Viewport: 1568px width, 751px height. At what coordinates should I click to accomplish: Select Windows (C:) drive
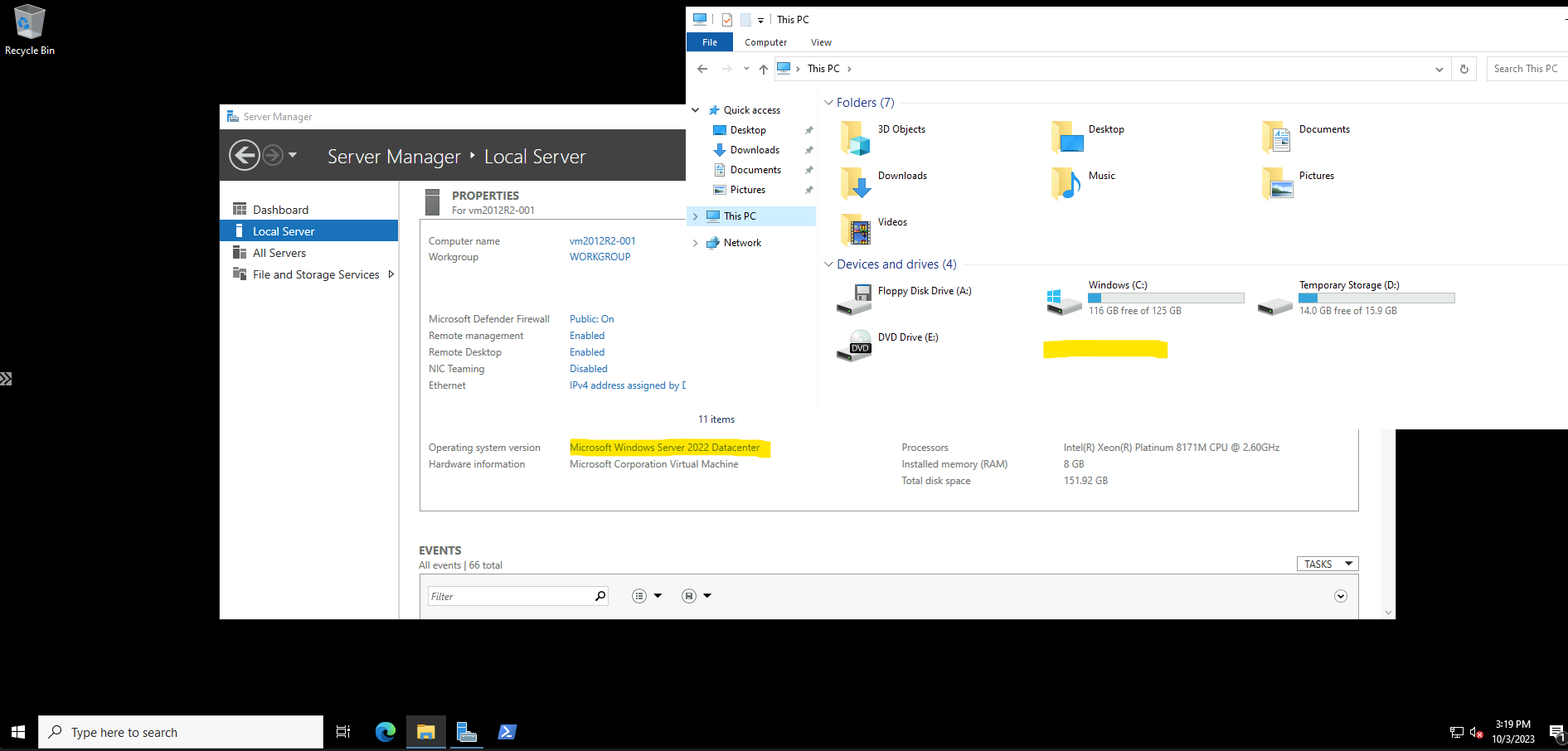[x=1146, y=298]
